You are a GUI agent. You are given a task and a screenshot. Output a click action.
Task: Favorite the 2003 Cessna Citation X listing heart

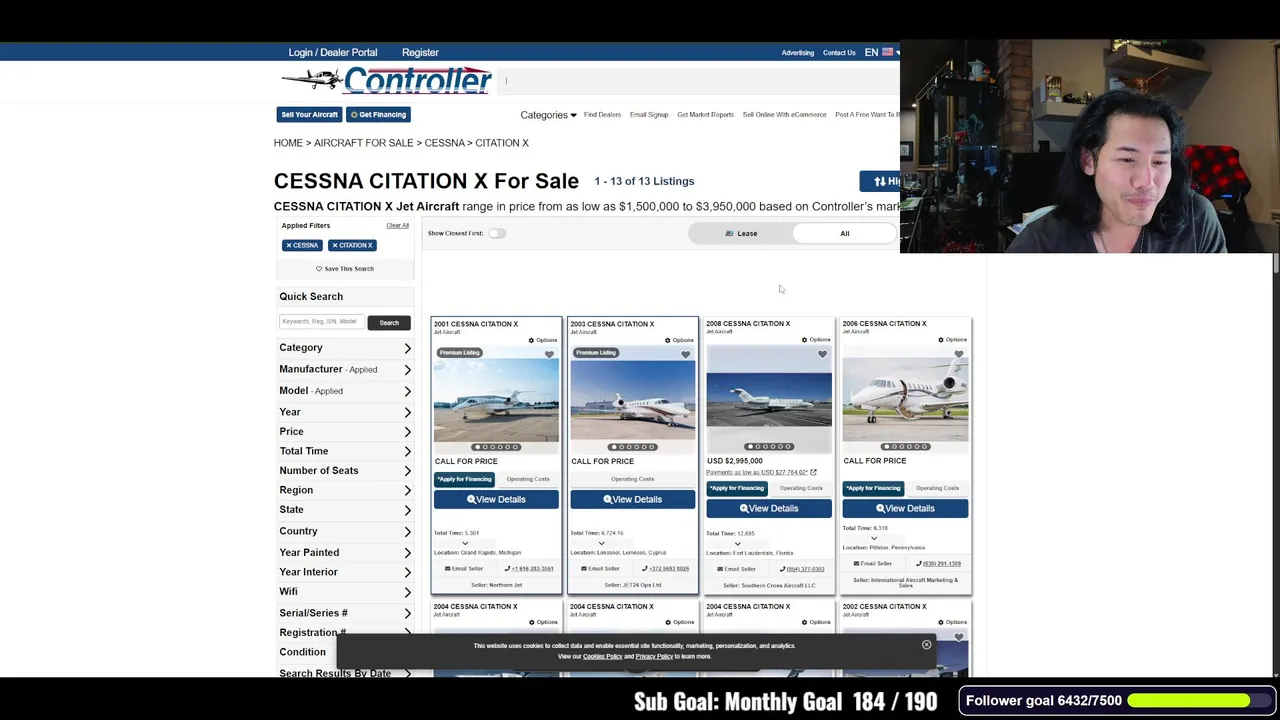point(685,354)
